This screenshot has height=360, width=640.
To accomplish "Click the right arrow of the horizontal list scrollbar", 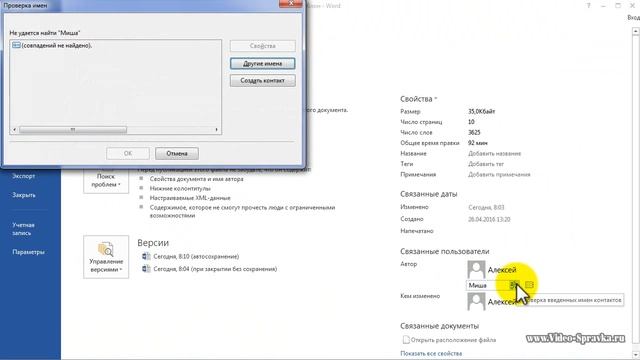I will click(x=217, y=130).
